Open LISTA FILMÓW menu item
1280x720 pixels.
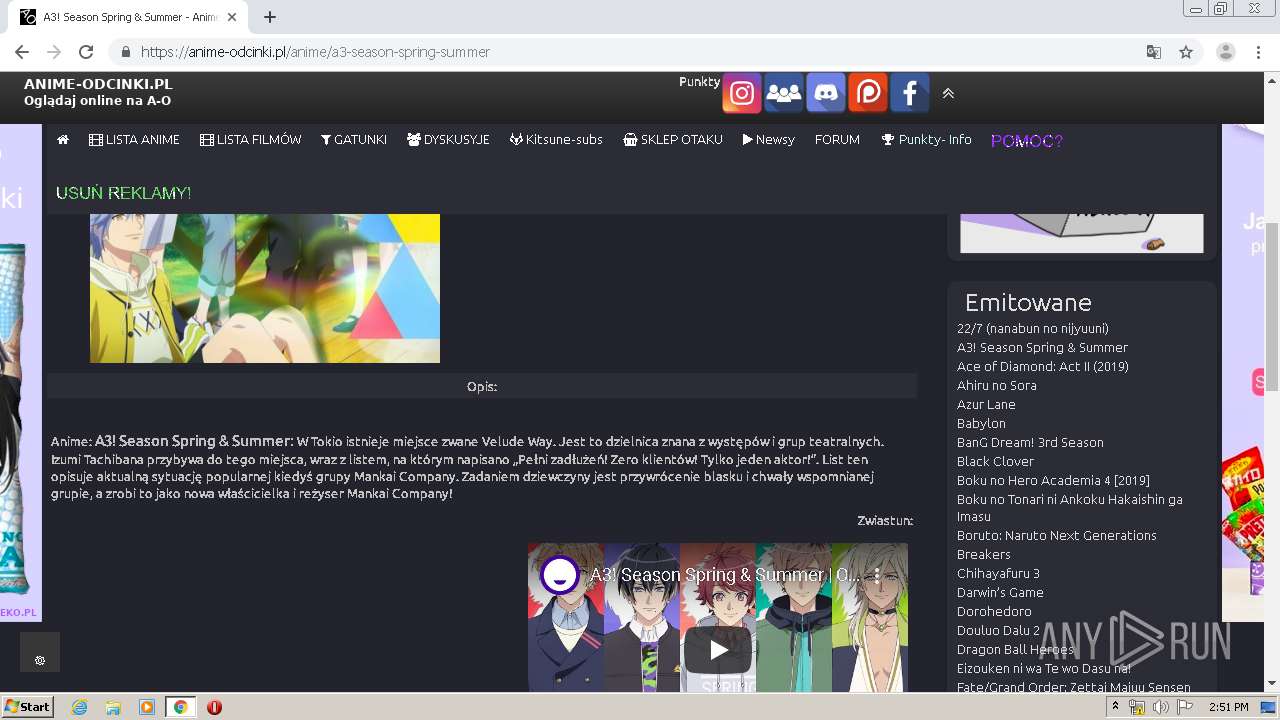(x=250, y=140)
